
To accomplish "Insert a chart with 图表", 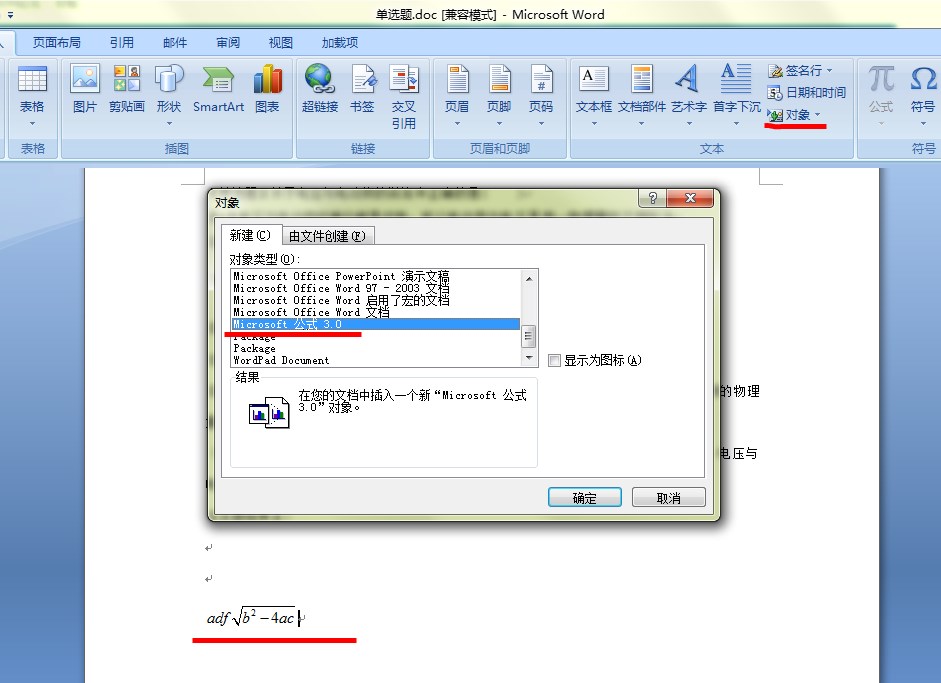I will (267, 79).
